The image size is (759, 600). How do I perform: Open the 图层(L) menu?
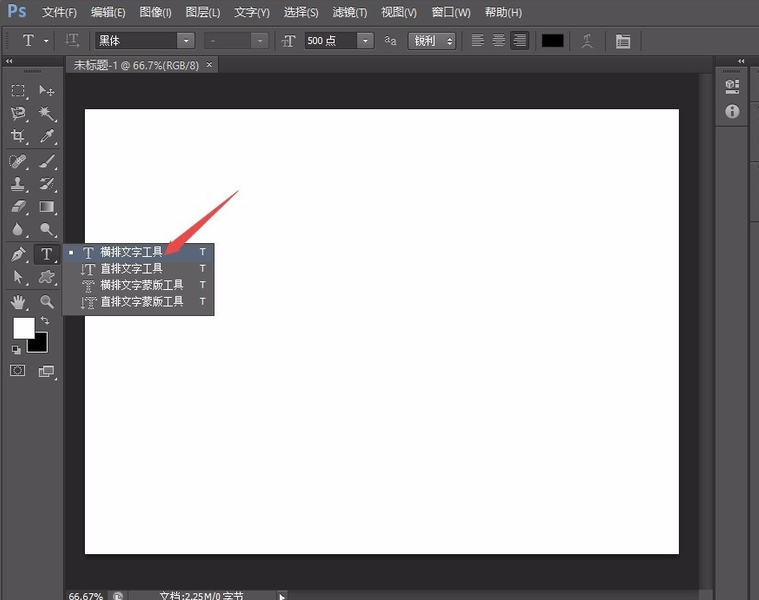[x=202, y=12]
